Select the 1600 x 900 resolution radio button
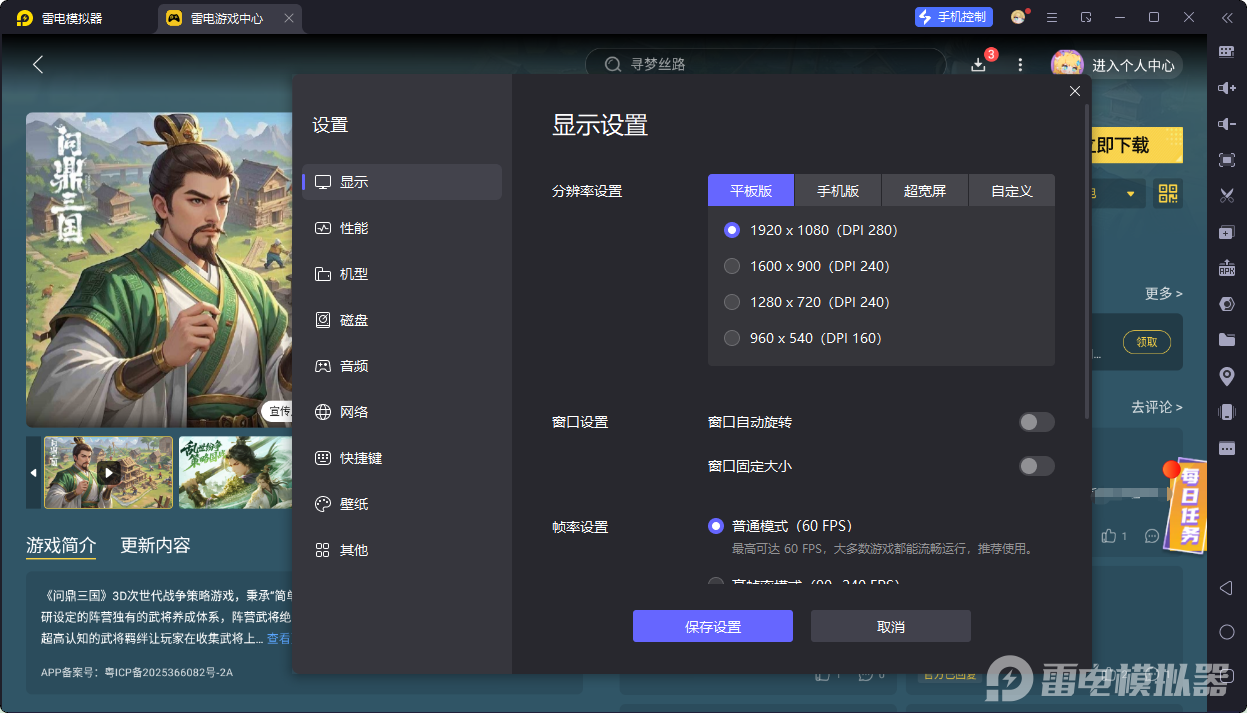1247x713 pixels. pos(731,265)
